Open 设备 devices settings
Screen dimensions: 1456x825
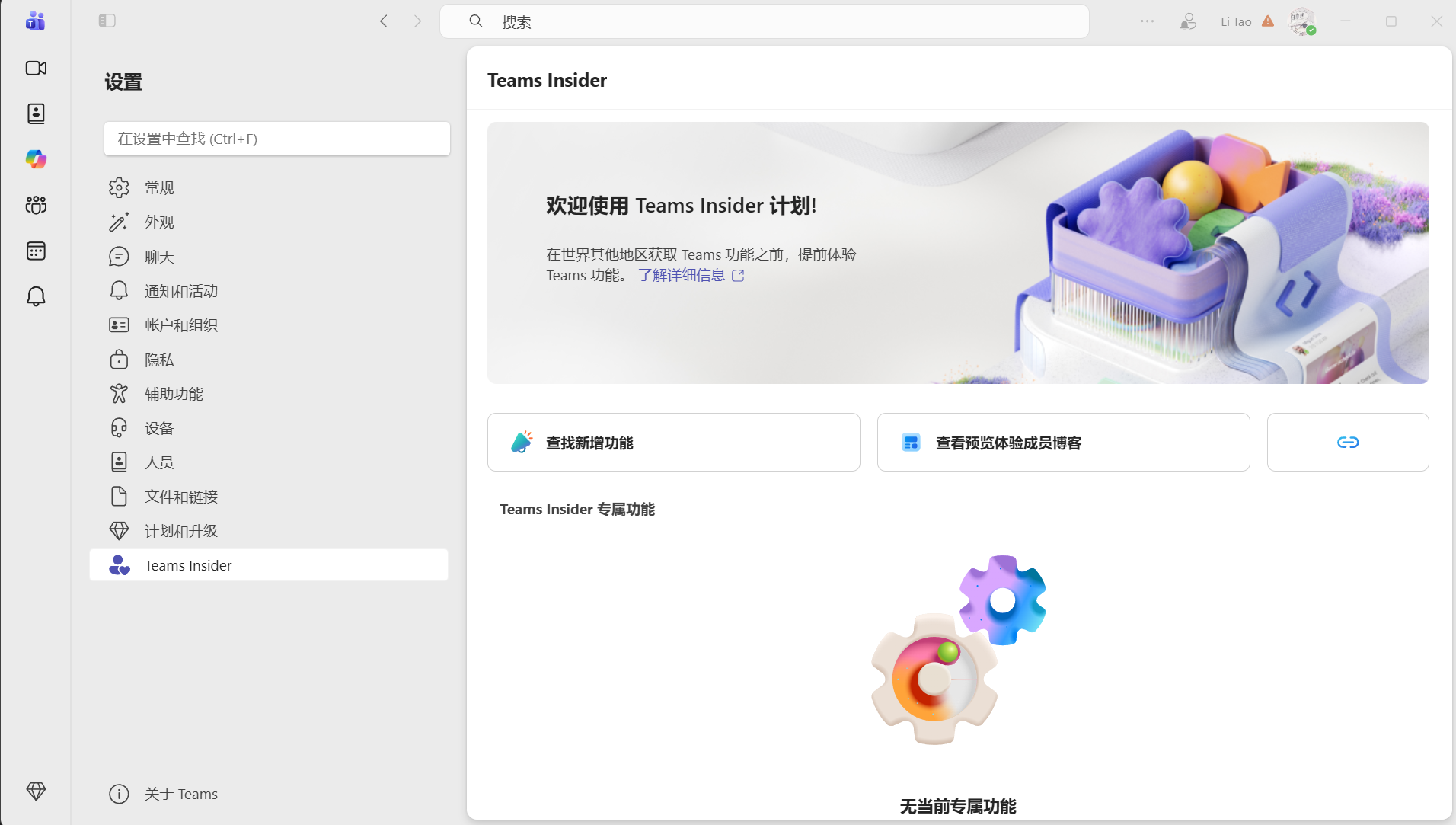coord(269,428)
